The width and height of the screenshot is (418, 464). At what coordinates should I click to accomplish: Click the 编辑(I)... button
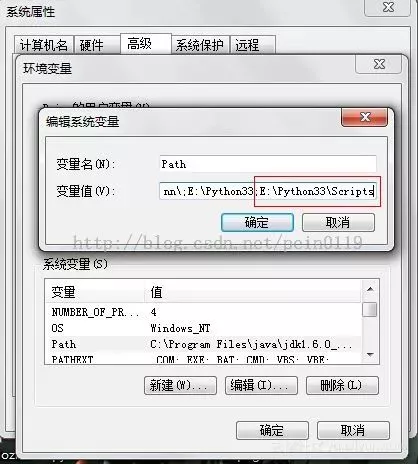coord(261,386)
